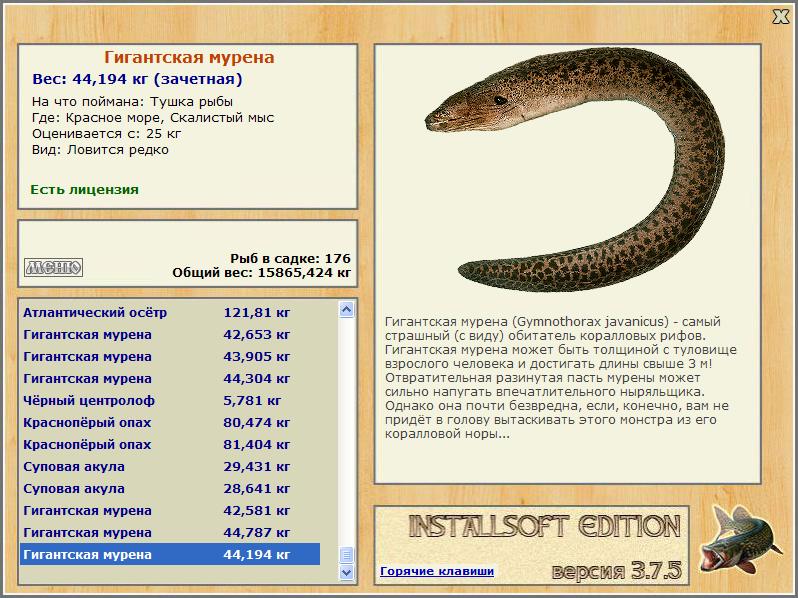Click the Оценивается с: 25 кг line
This screenshot has height=598, width=798.
(106, 134)
